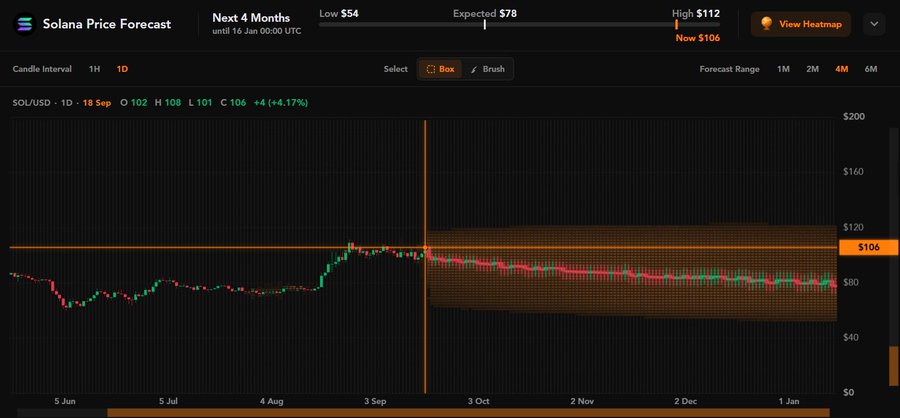Click the +4 (+4.17%) change value
The image size is (900, 418).
[x=281, y=103]
